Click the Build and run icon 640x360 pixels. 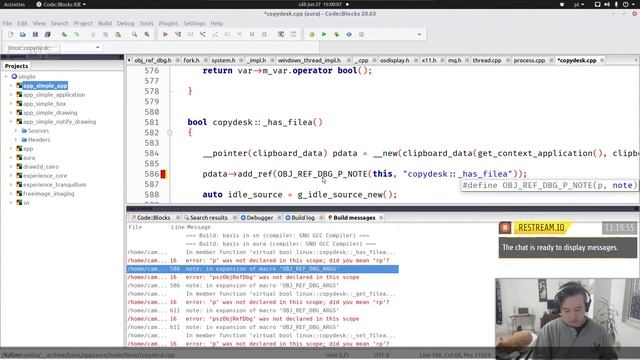337,35
